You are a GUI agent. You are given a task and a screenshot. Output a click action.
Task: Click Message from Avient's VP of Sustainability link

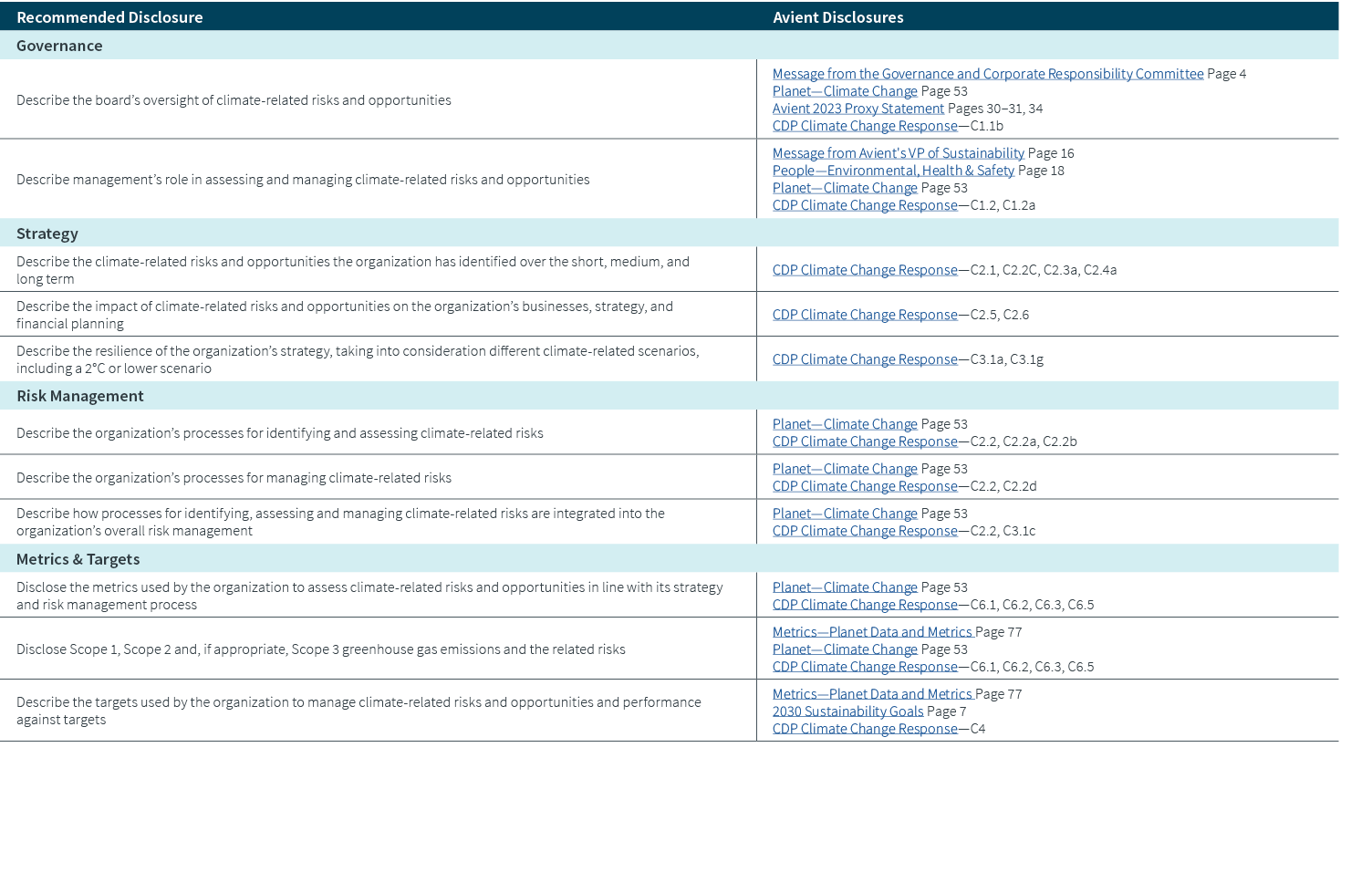(898, 153)
